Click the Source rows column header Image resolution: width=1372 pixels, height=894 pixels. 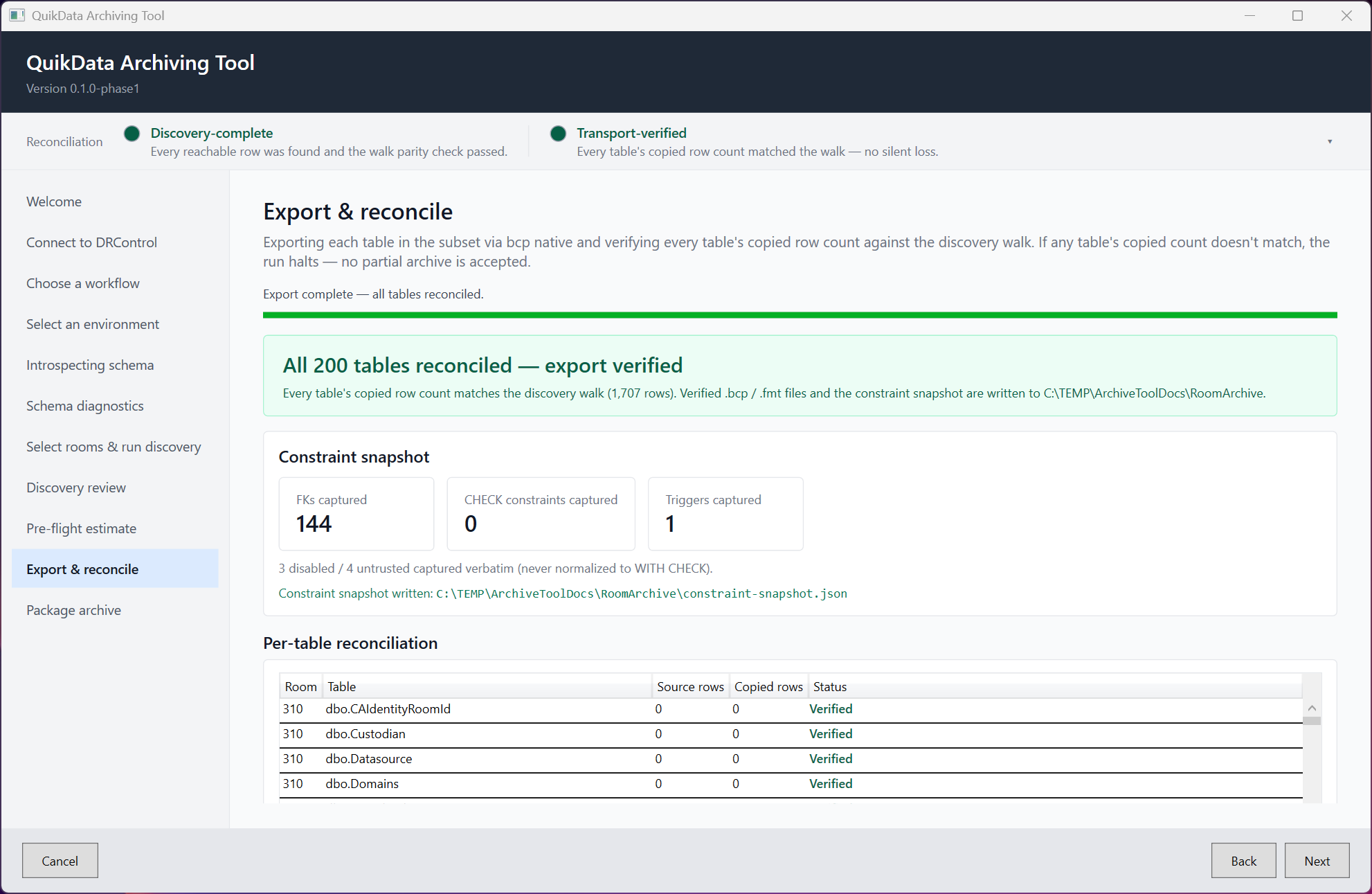[690, 686]
